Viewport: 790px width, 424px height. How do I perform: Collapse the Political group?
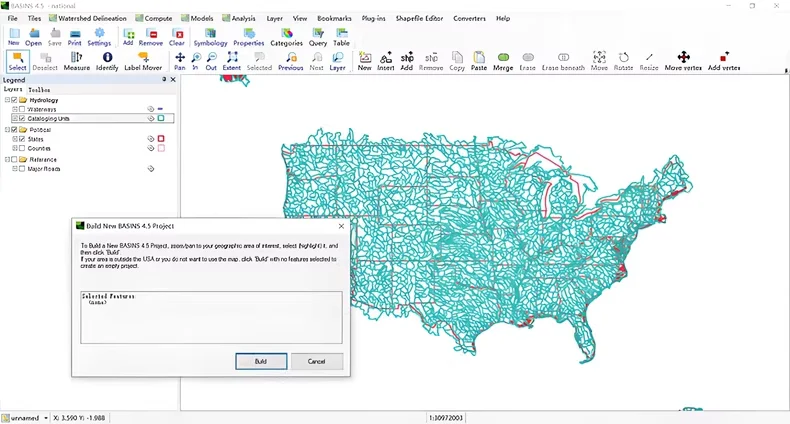pos(8,130)
